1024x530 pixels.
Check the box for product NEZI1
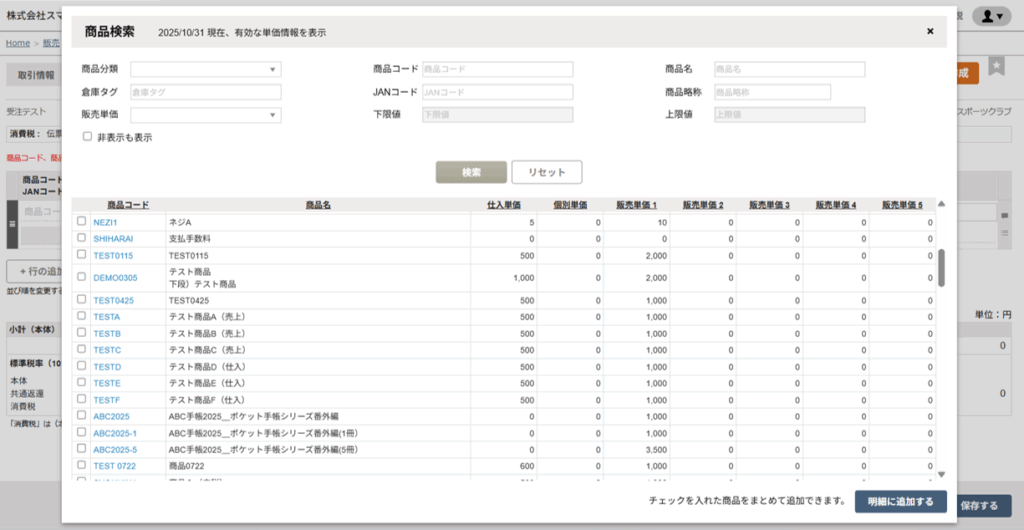[82, 222]
